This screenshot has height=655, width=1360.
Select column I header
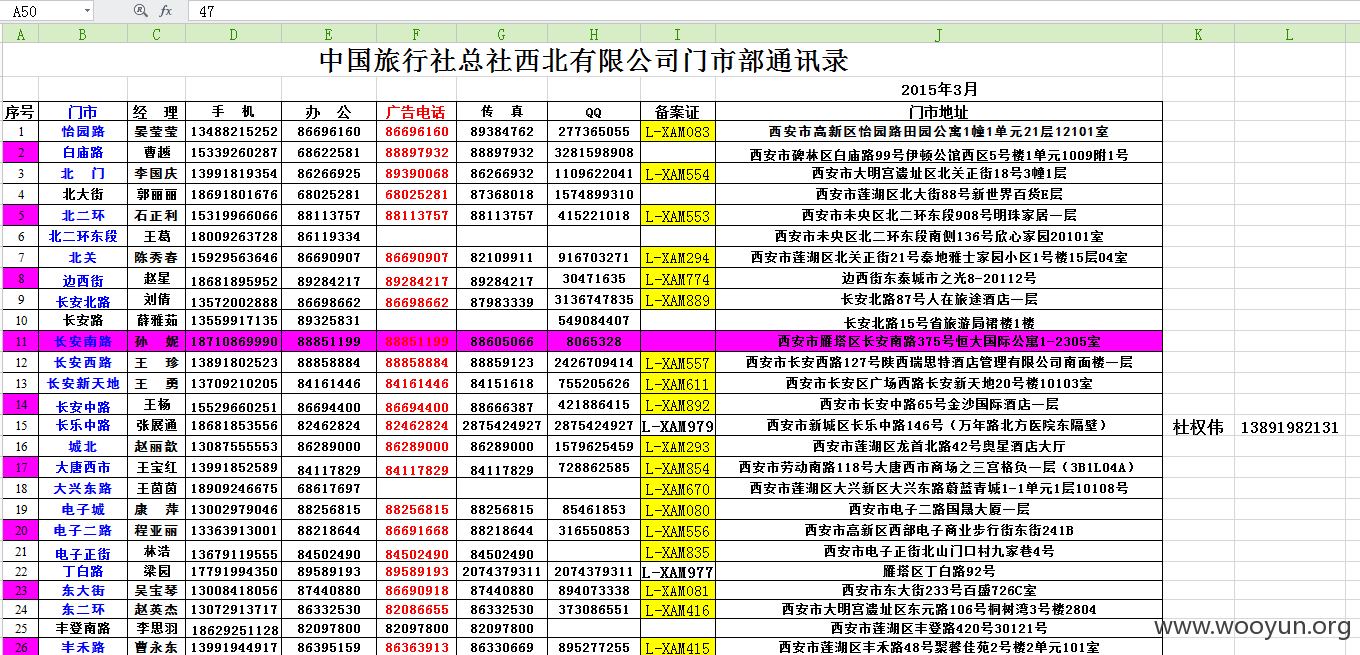pos(678,34)
